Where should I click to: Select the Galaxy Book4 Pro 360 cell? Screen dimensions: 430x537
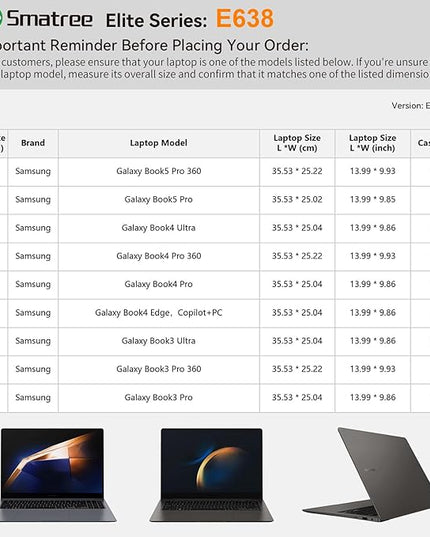pyautogui.click(x=159, y=256)
